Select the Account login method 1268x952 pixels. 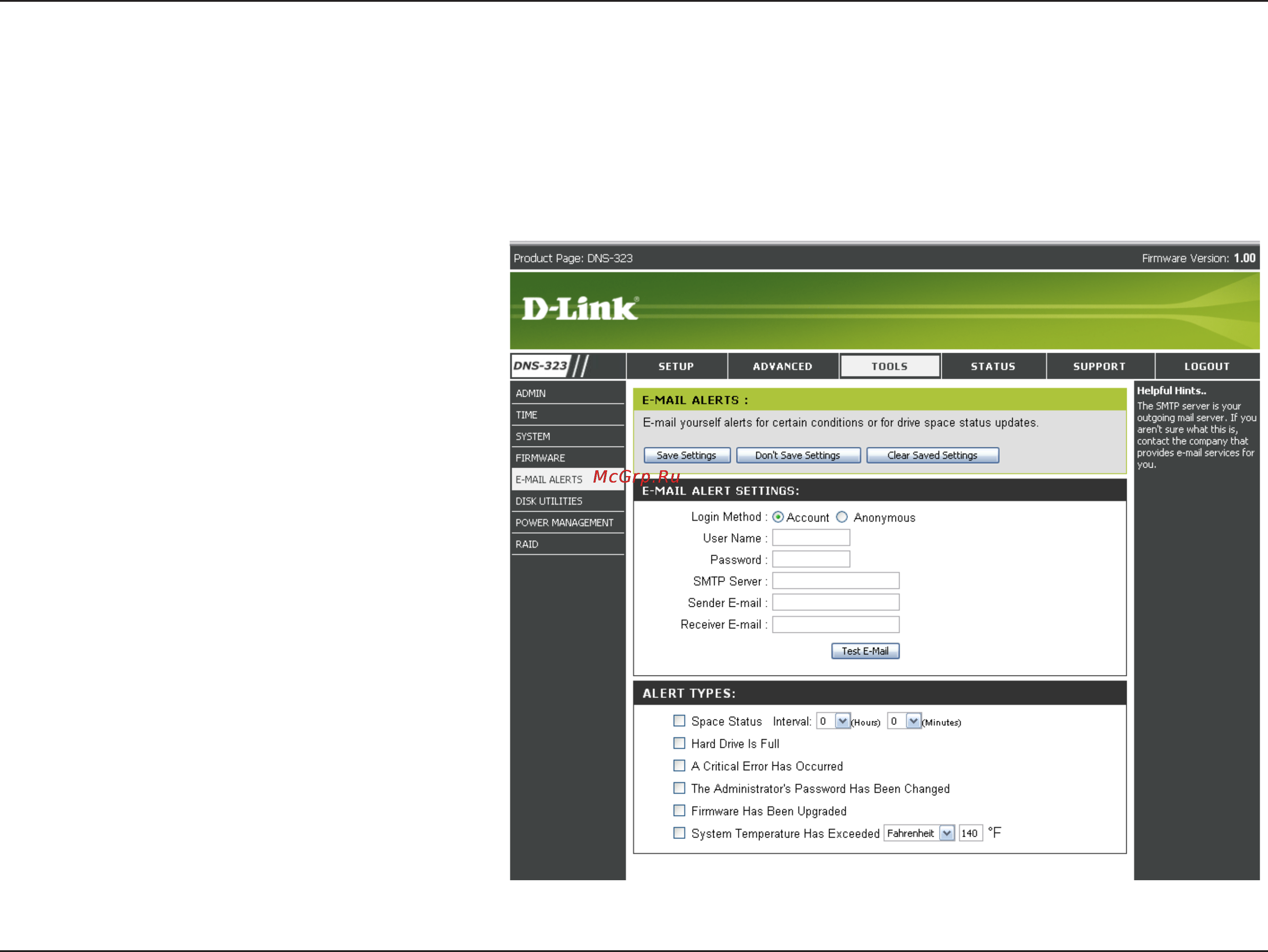[778, 517]
